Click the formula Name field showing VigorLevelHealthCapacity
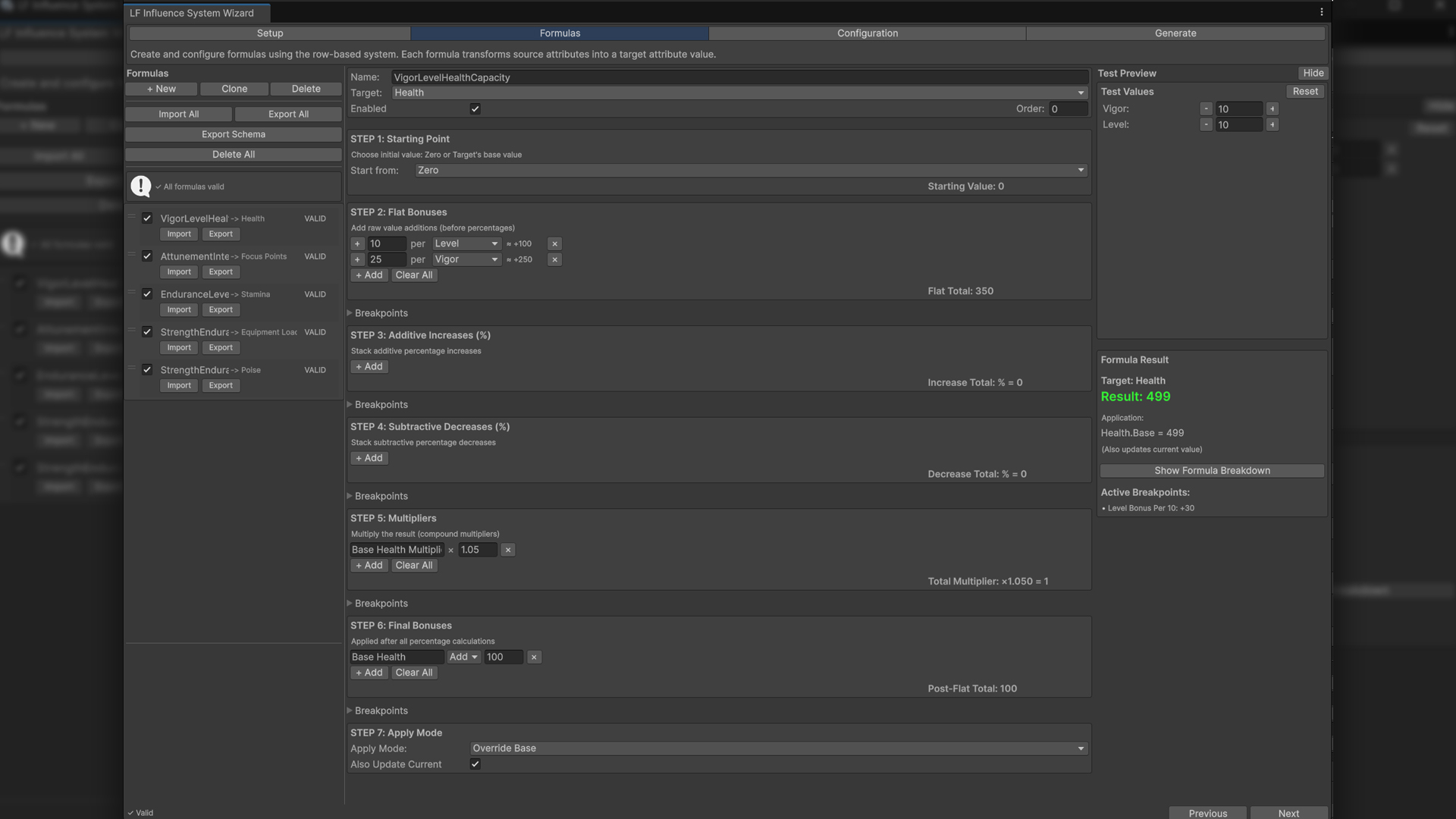1456x819 pixels. pyautogui.click(x=739, y=77)
